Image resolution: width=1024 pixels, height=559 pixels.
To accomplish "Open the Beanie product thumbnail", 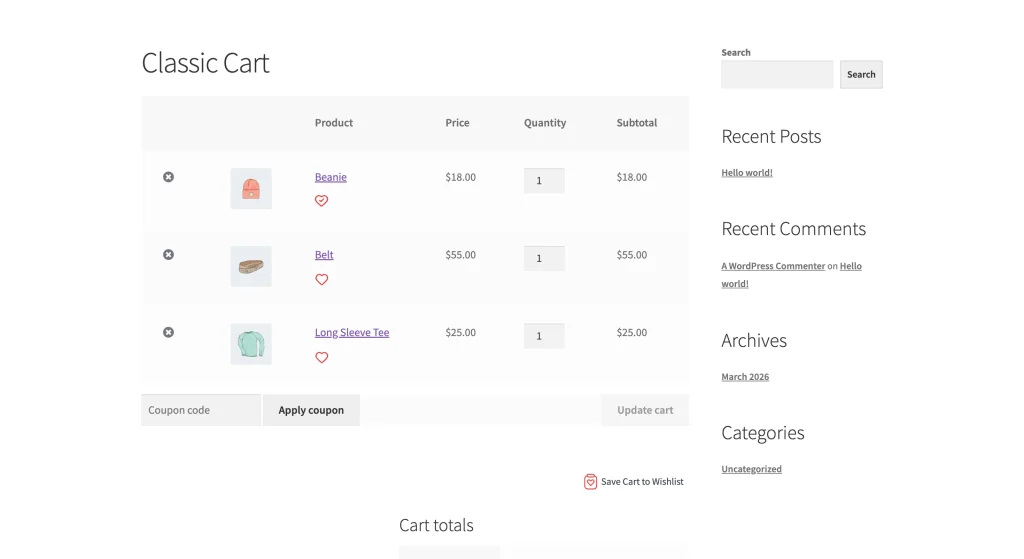I will click(x=251, y=189).
